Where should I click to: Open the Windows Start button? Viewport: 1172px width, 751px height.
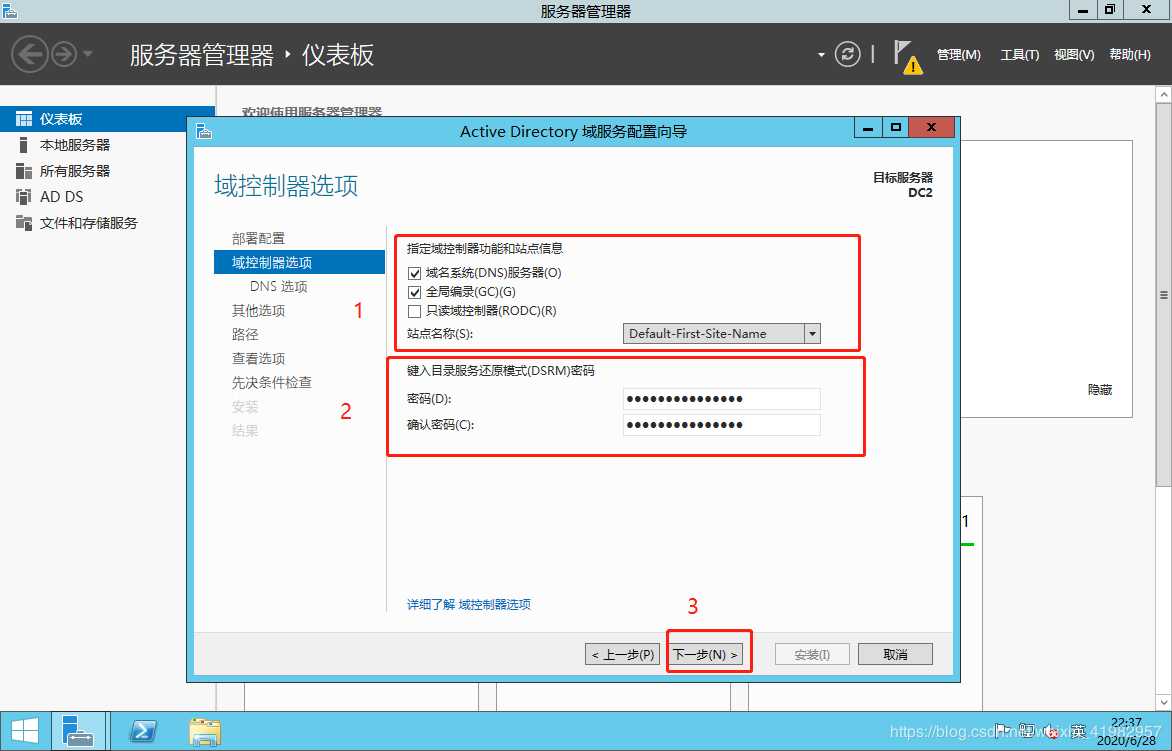tap(24, 731)
